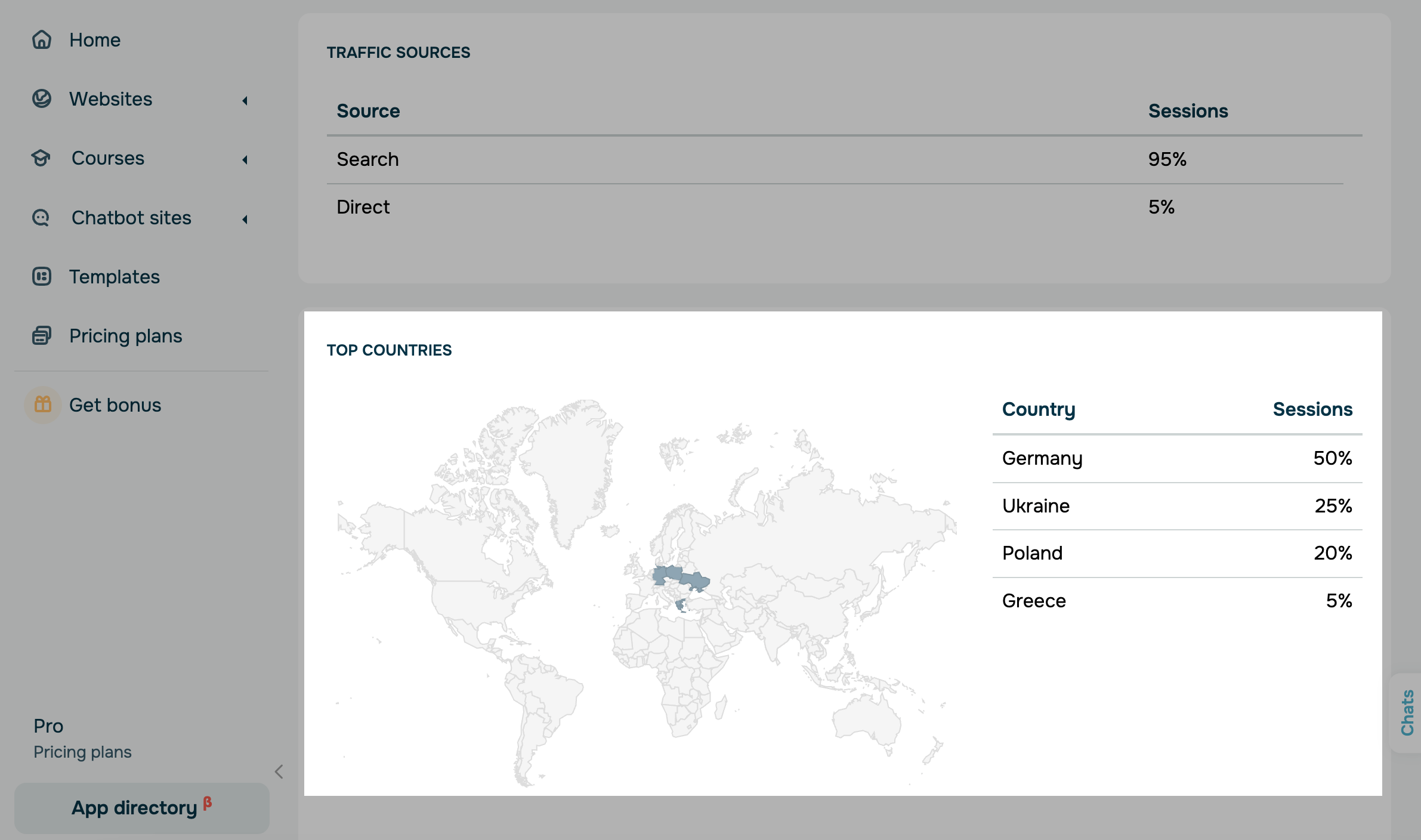Open the Templates menu item
Image resolution: width=1421 pixels, height=840 pixels.
[x=115, y=277]
